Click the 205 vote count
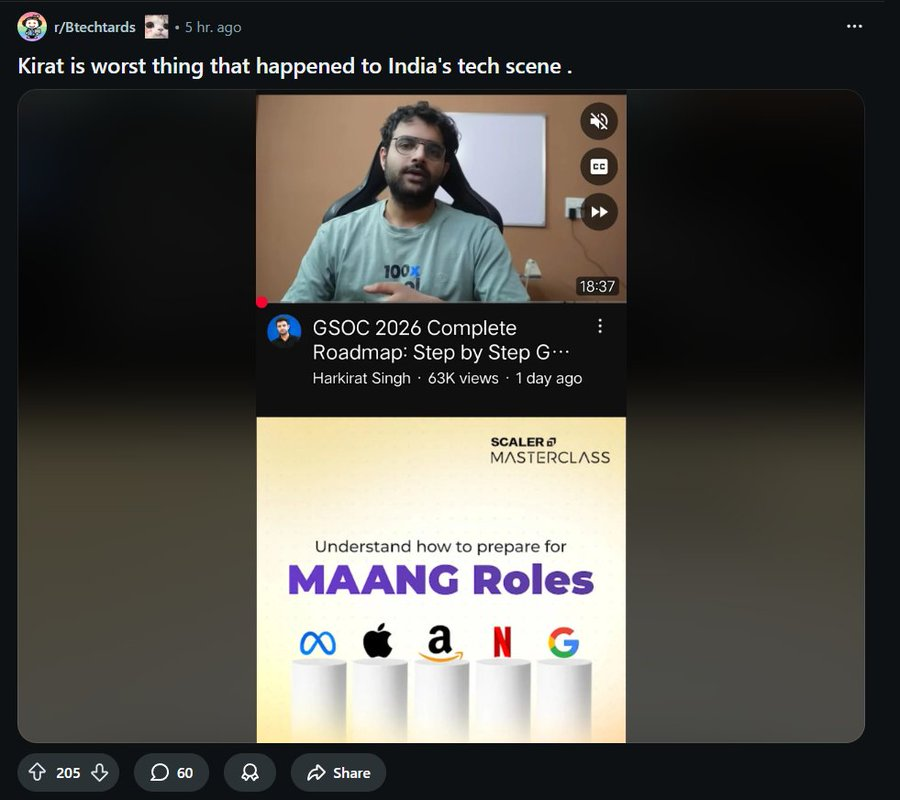 pos(68,773)
